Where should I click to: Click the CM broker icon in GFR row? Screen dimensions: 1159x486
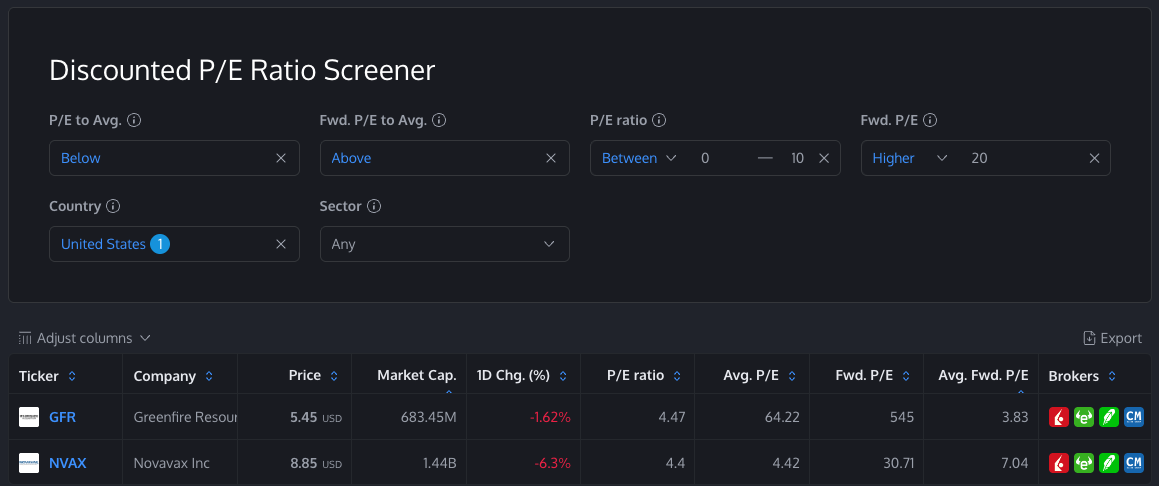1134,417
